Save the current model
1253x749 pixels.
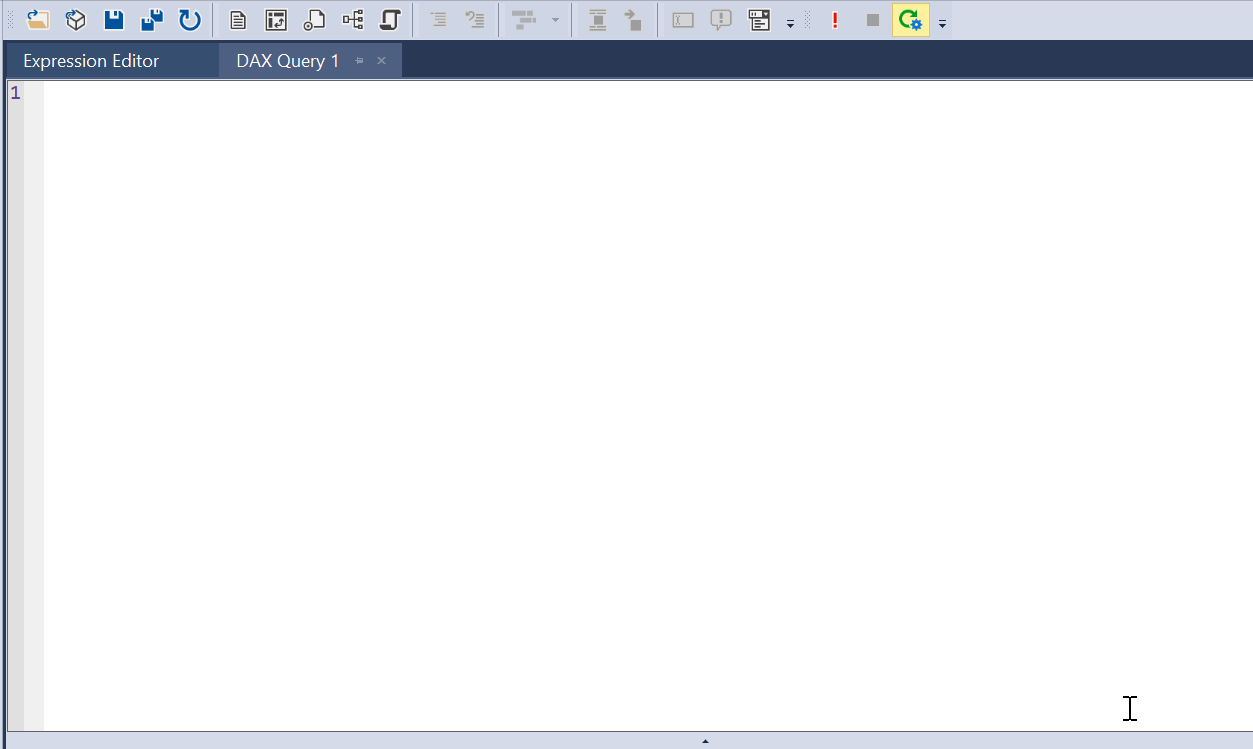coord(113,19)
